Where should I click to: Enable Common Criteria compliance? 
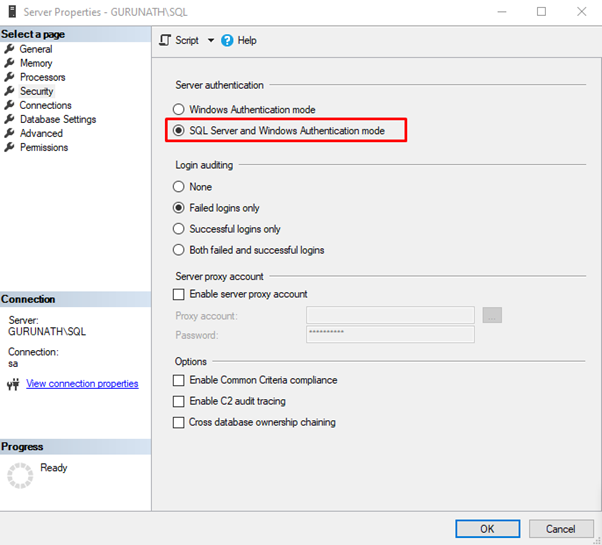[x=179, y=380]
